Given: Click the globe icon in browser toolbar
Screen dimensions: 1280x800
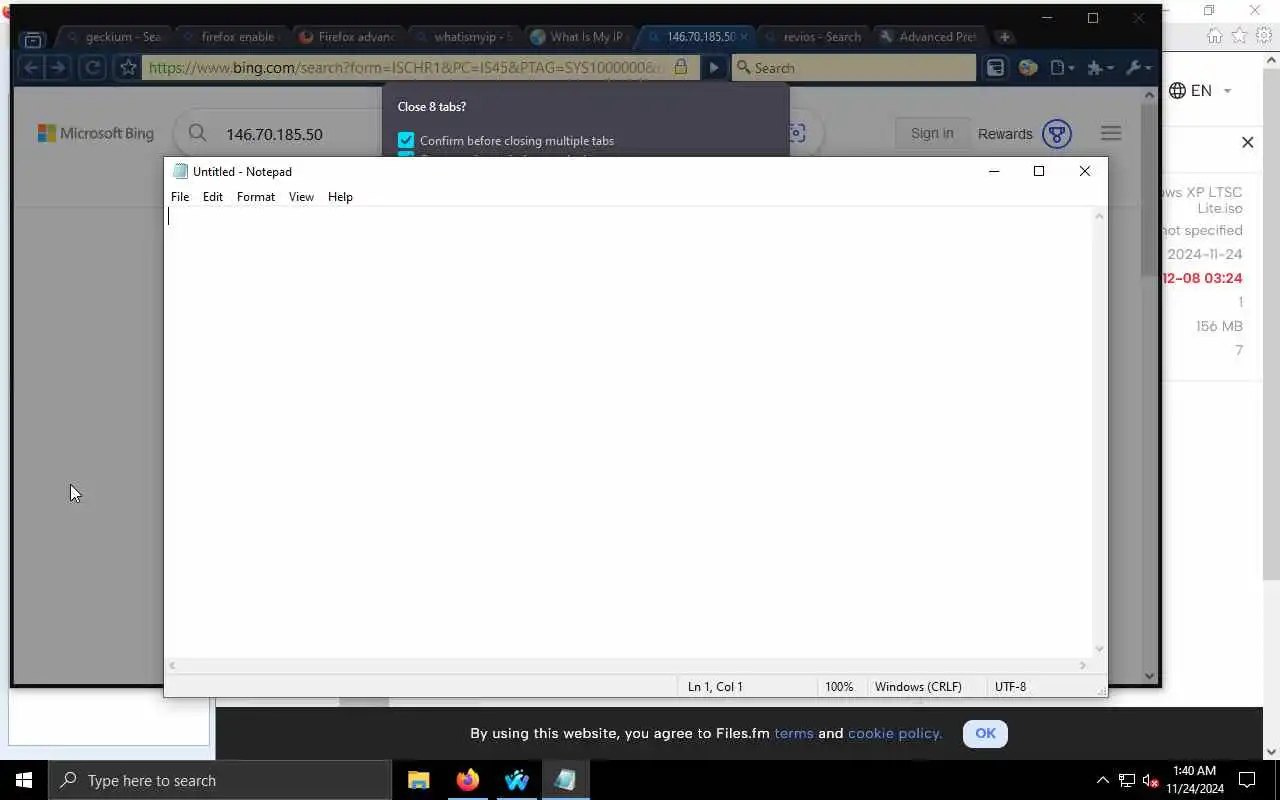Looking at the screenshot, I should (x=1028, y=67).
